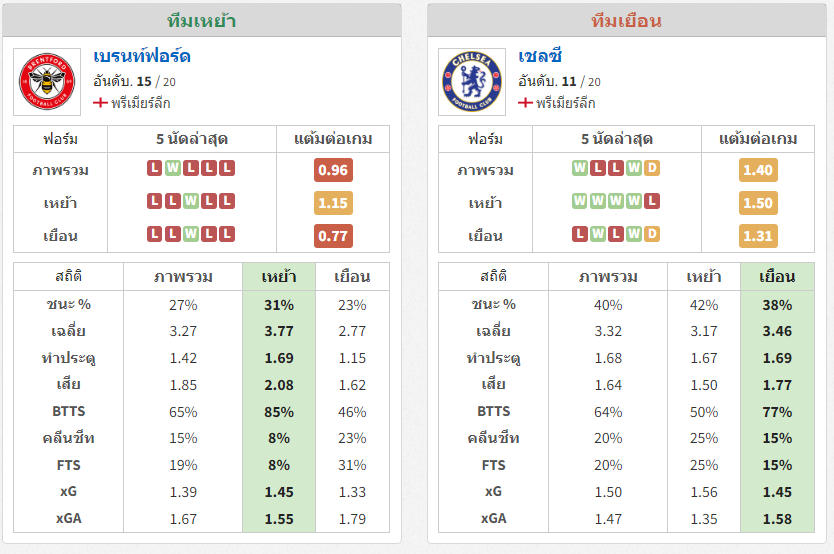This screenshot has height=554, width=834.
Task: Select the highlighted เยือน column header in Chelsea stats
Action: [x=777, y=276]
